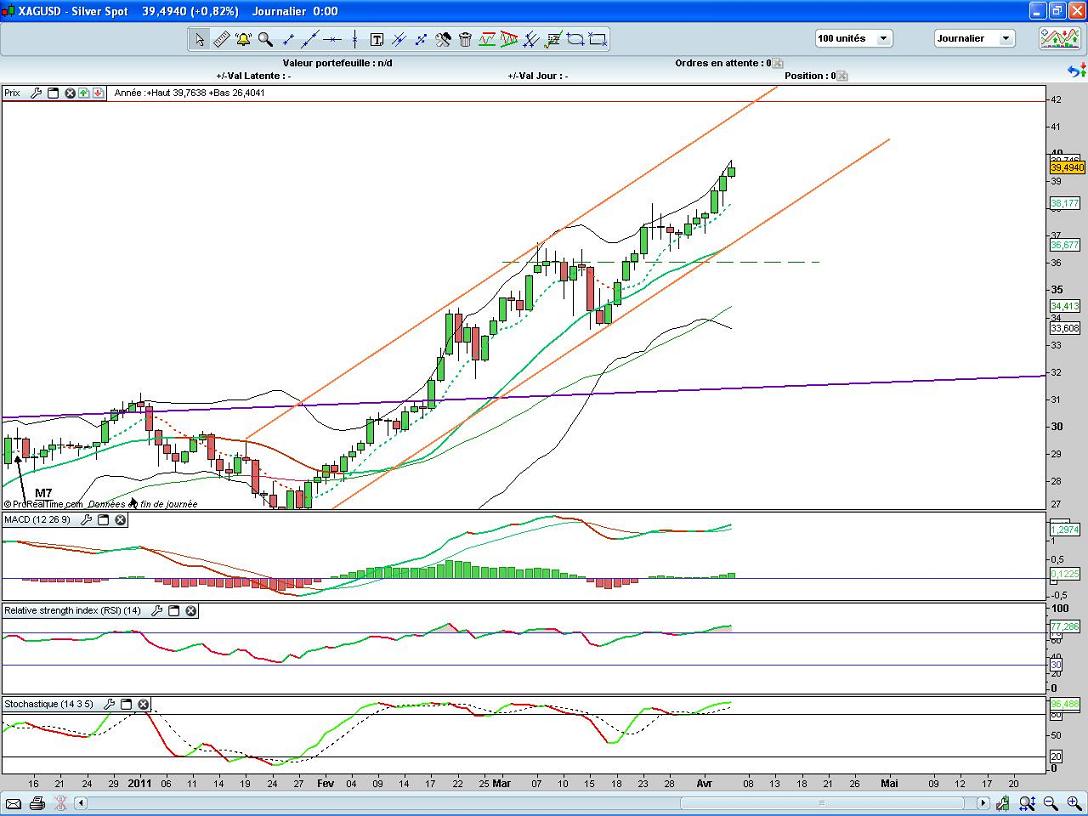Open MACD indicator wrench settings
The height and width of the screenshot is (816, 1088).
(87, 520)
